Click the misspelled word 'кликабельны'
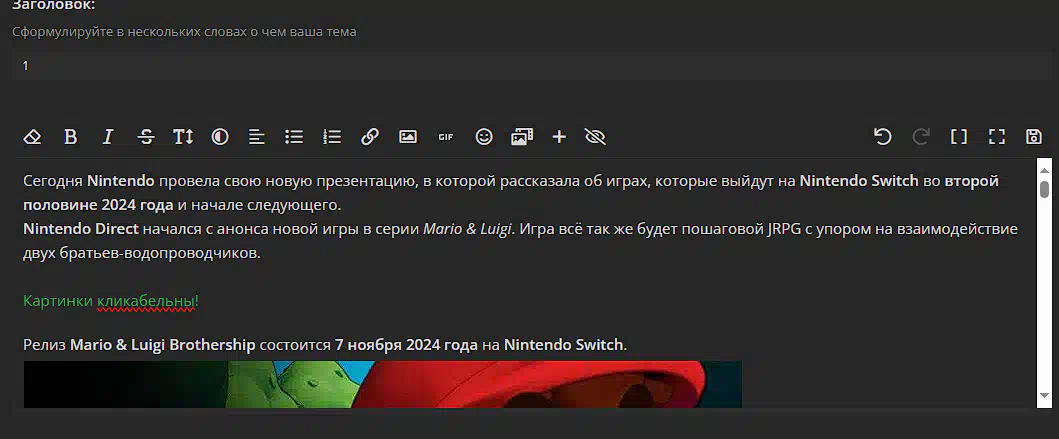This screenshot has height=439, width=1059. [x=146, y=301]
